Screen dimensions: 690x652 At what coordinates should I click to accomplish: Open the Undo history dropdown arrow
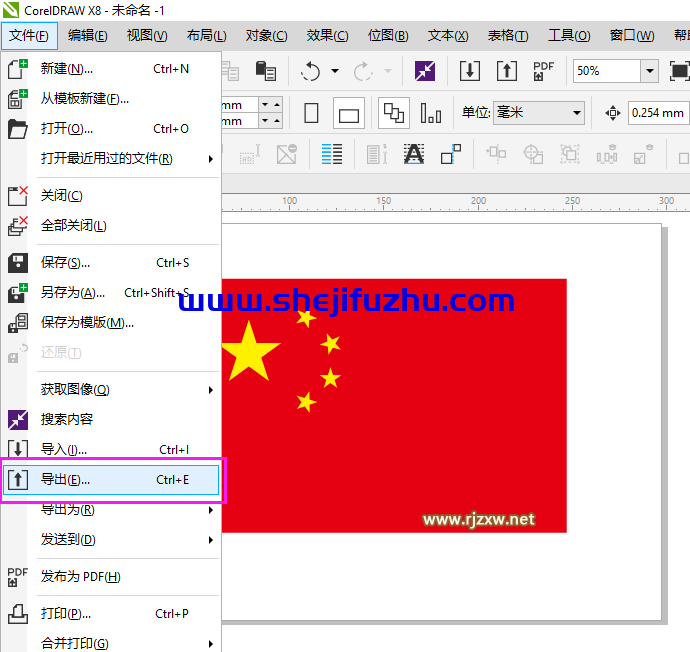pyautogui.click(x=335, y=71)
